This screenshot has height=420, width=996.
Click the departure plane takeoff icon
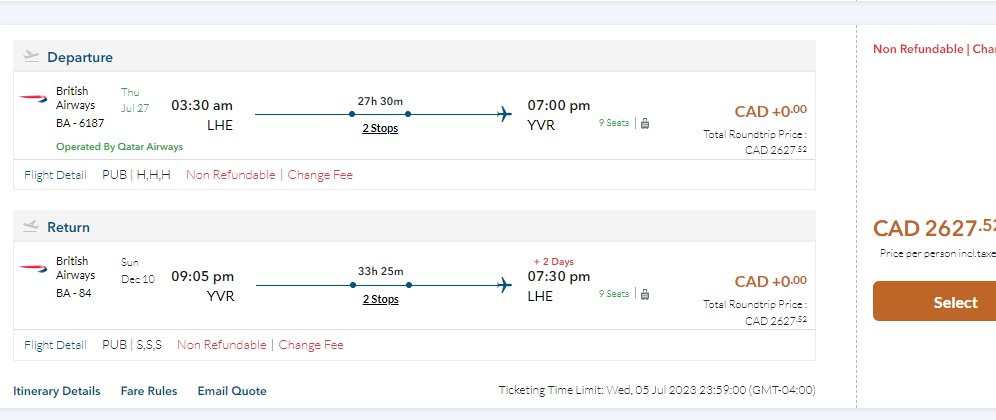[30, 56]
